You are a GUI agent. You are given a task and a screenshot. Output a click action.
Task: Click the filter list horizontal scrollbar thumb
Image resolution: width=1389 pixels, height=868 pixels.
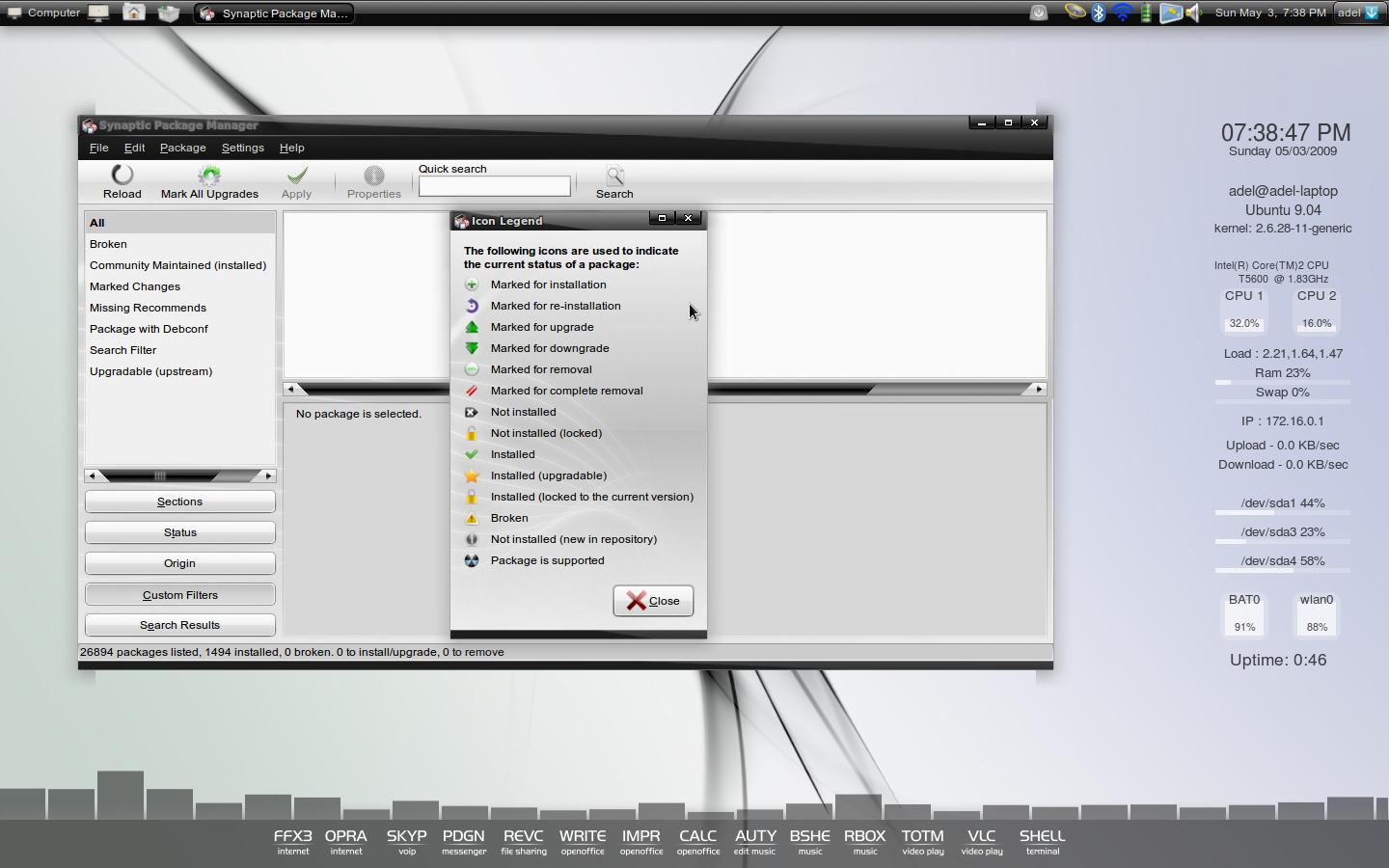click(161, 475)
